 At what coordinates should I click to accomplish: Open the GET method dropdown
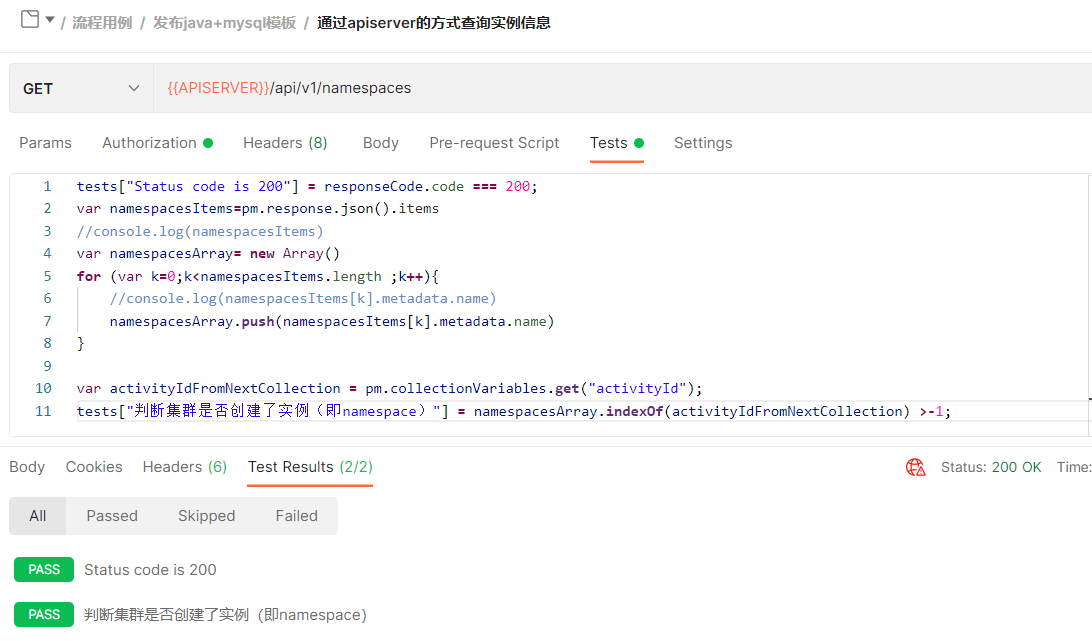[x=81, y=88]
